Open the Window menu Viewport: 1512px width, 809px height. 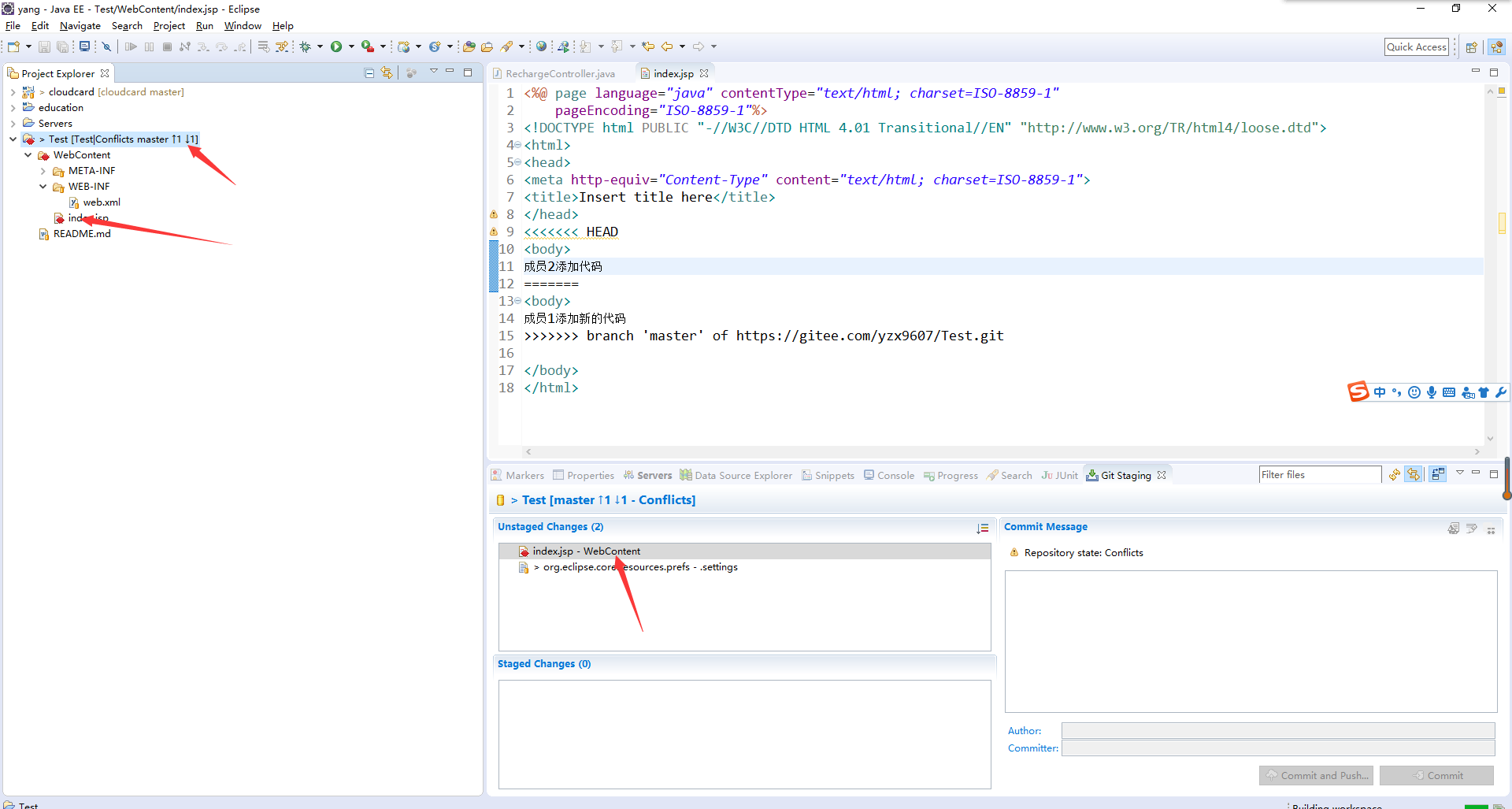pyautogui.click(x=243, y=26)
